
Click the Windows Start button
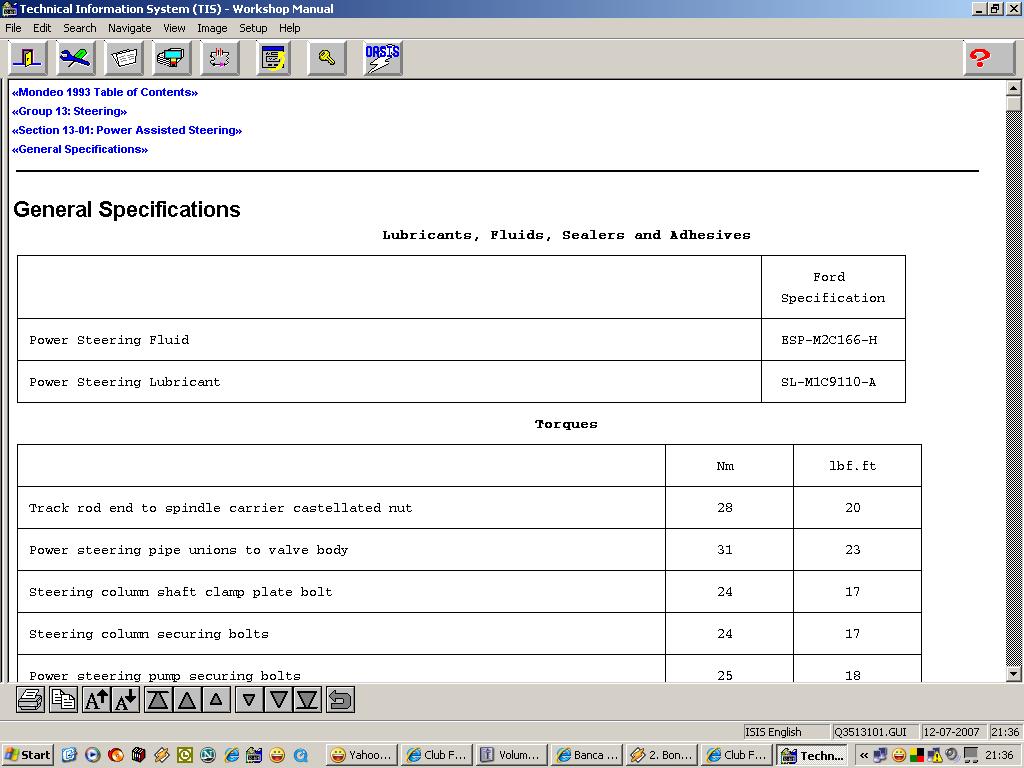click(x=27, y=755)
